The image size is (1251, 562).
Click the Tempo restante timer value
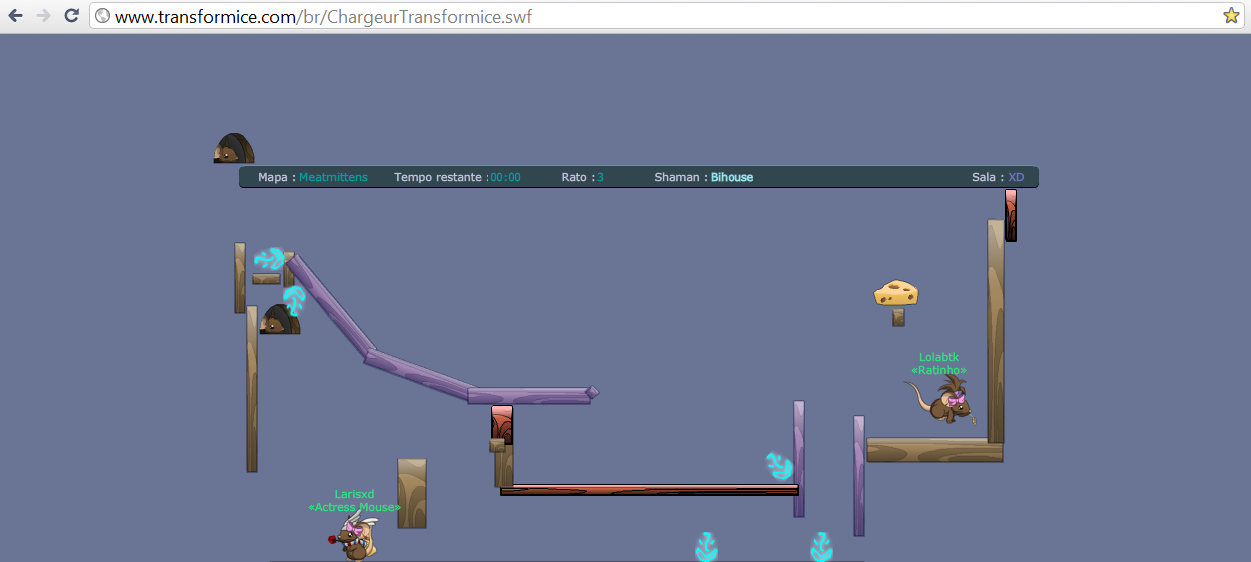click(x=505, y=177)
